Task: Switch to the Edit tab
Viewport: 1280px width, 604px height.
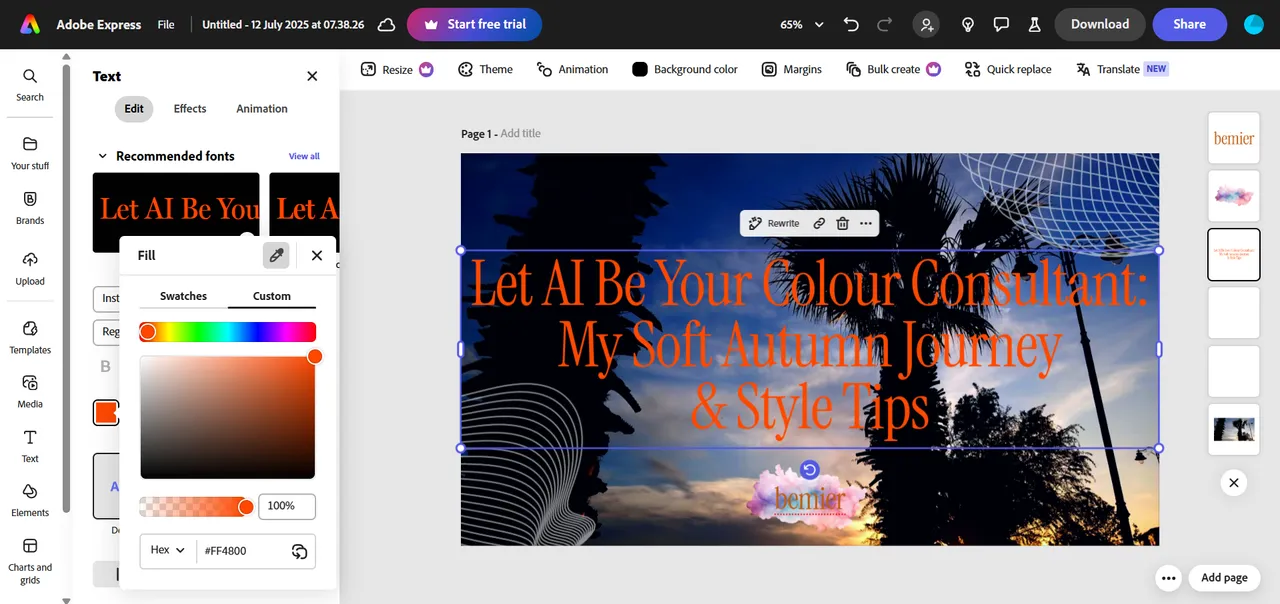Action: pos(134,109)
